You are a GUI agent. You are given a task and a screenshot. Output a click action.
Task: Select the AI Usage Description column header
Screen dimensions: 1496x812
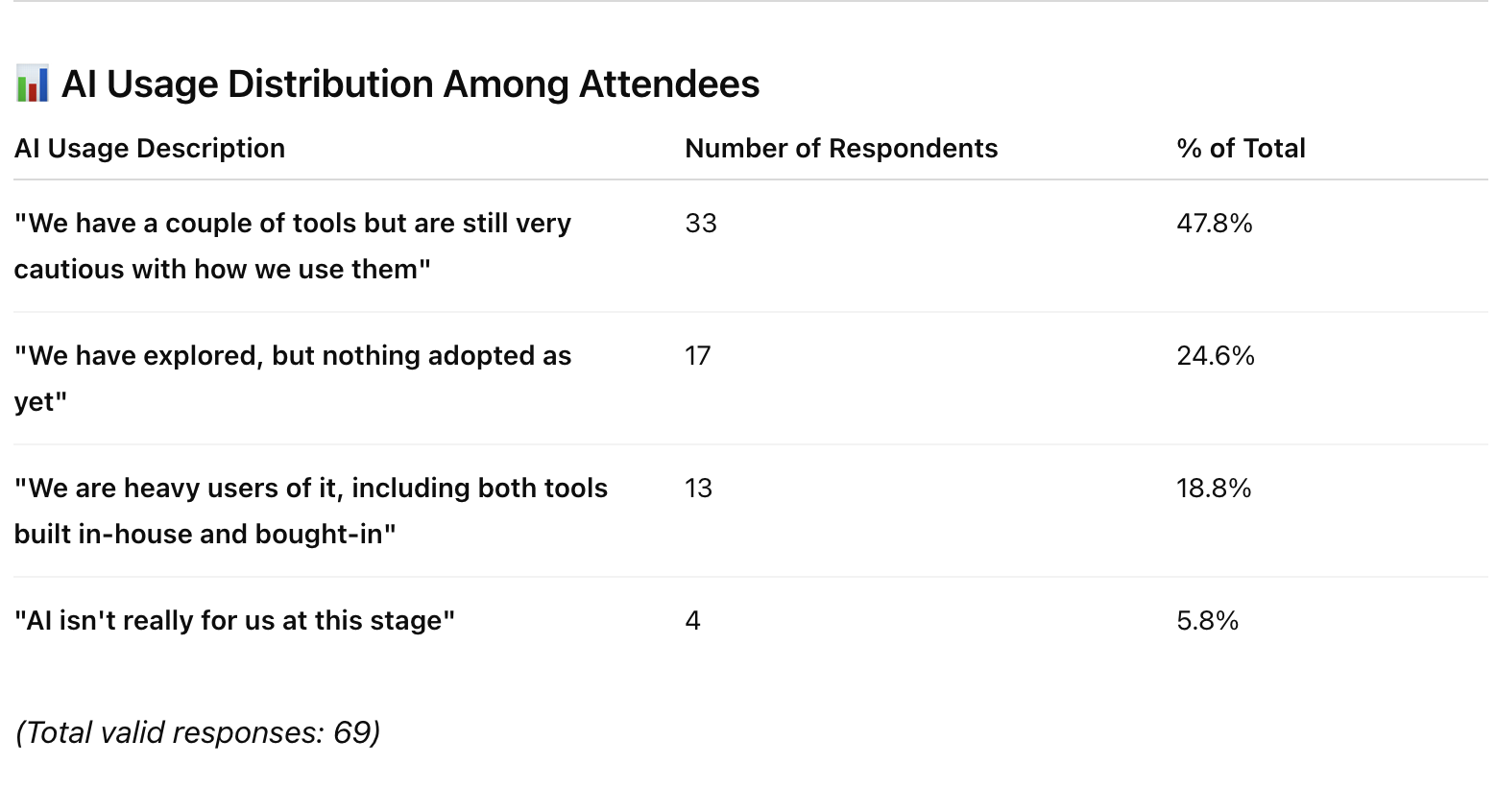coord(150,149)
